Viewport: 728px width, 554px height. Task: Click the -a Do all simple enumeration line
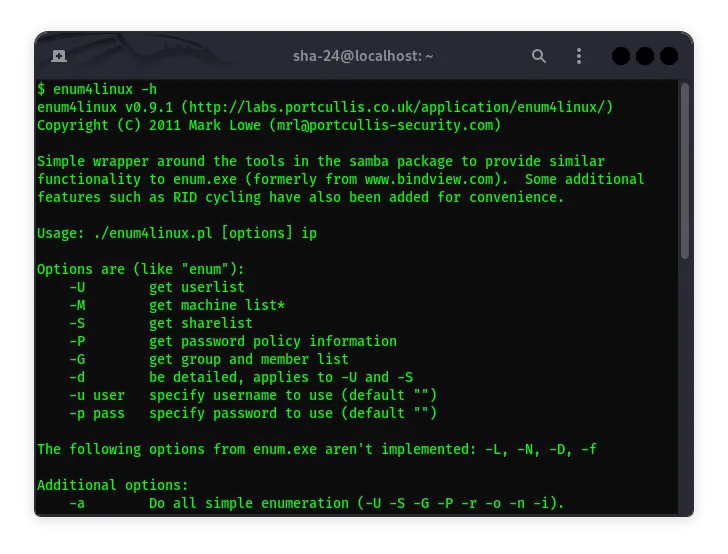pos(317,503)
